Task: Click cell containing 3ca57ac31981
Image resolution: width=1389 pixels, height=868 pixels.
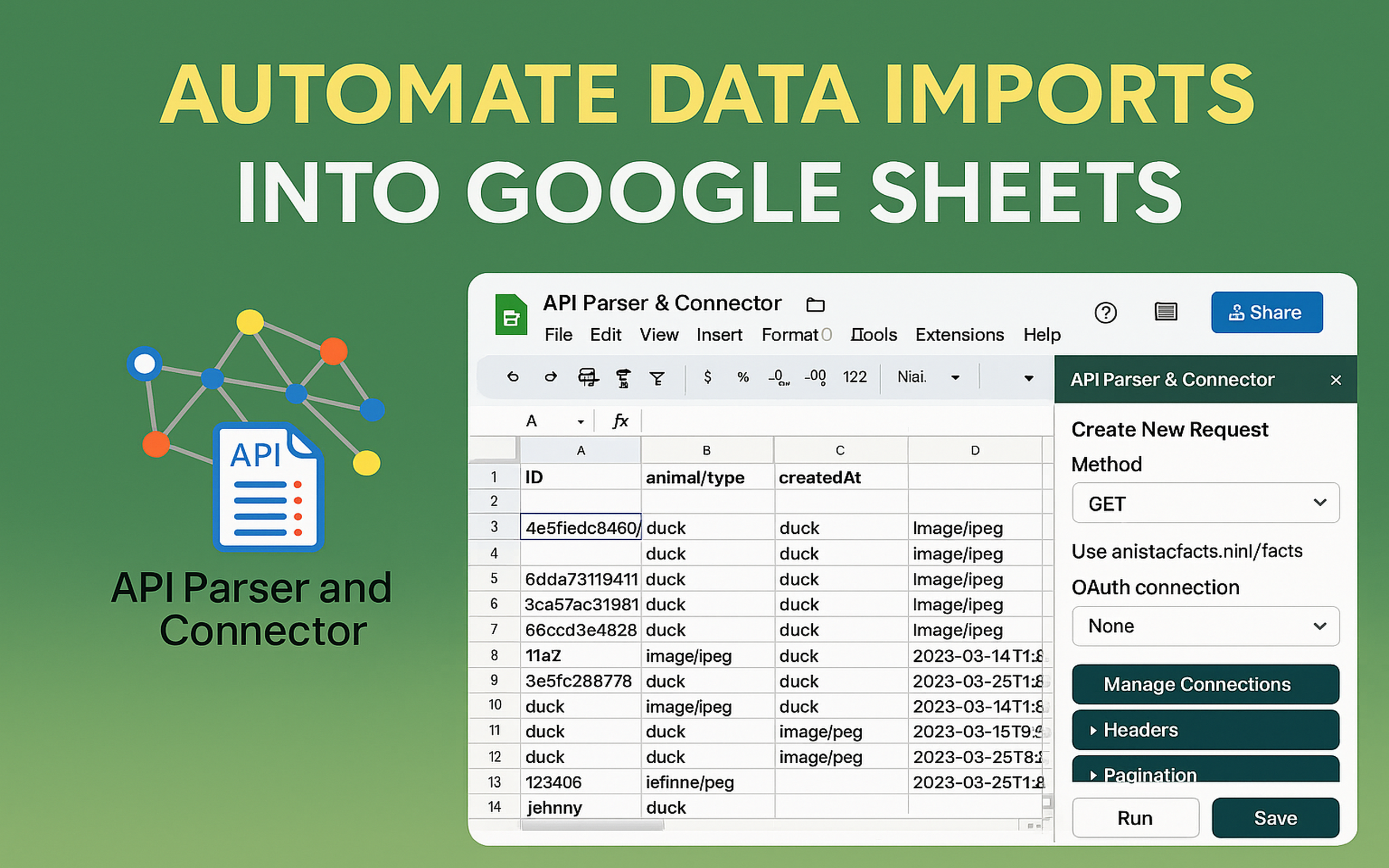Action: (x=580, y=604)
